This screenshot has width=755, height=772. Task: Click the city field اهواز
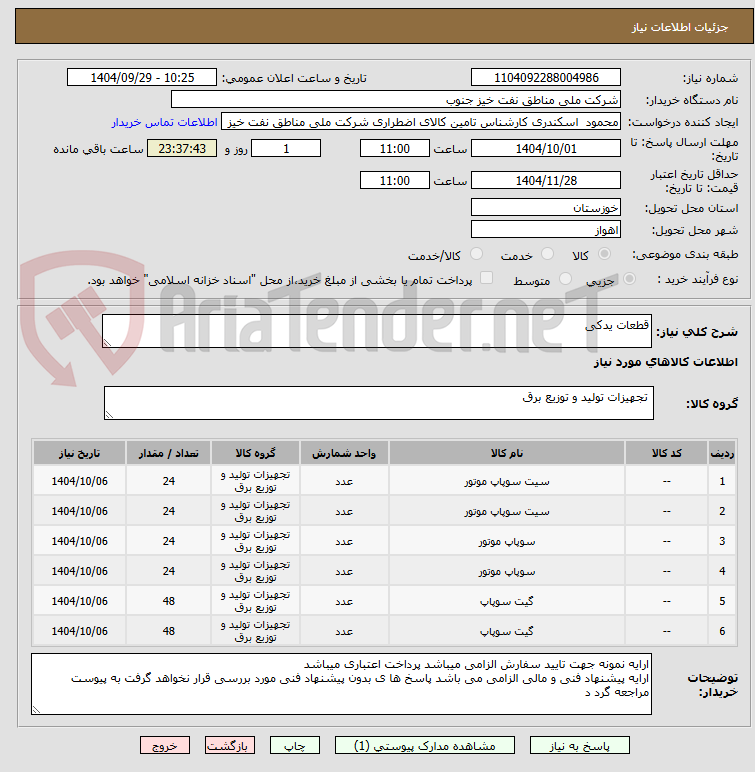click(x=546, y=229)
